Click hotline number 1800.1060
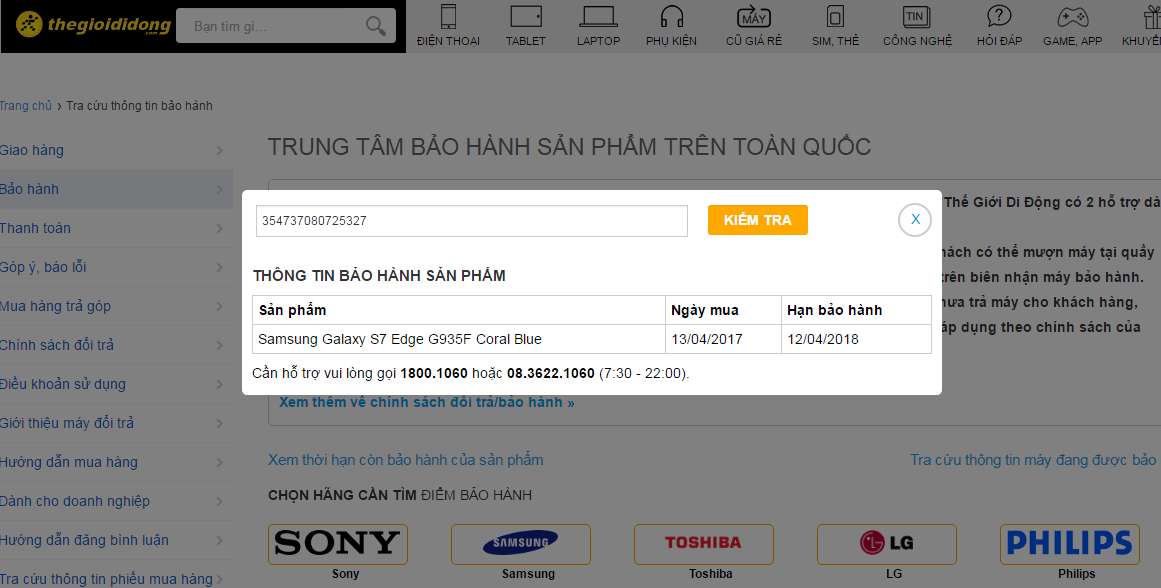 pyautogui.click(x=434, y=373)
